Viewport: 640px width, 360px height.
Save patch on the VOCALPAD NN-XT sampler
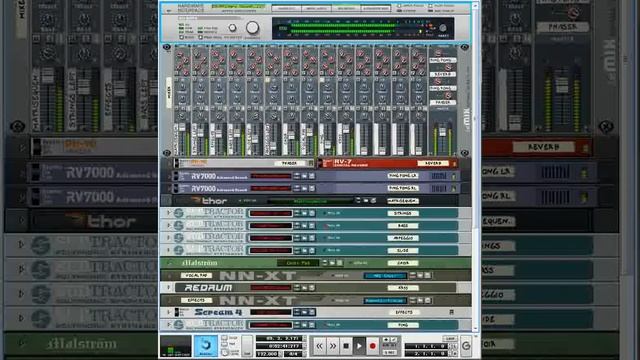point(428,276)
